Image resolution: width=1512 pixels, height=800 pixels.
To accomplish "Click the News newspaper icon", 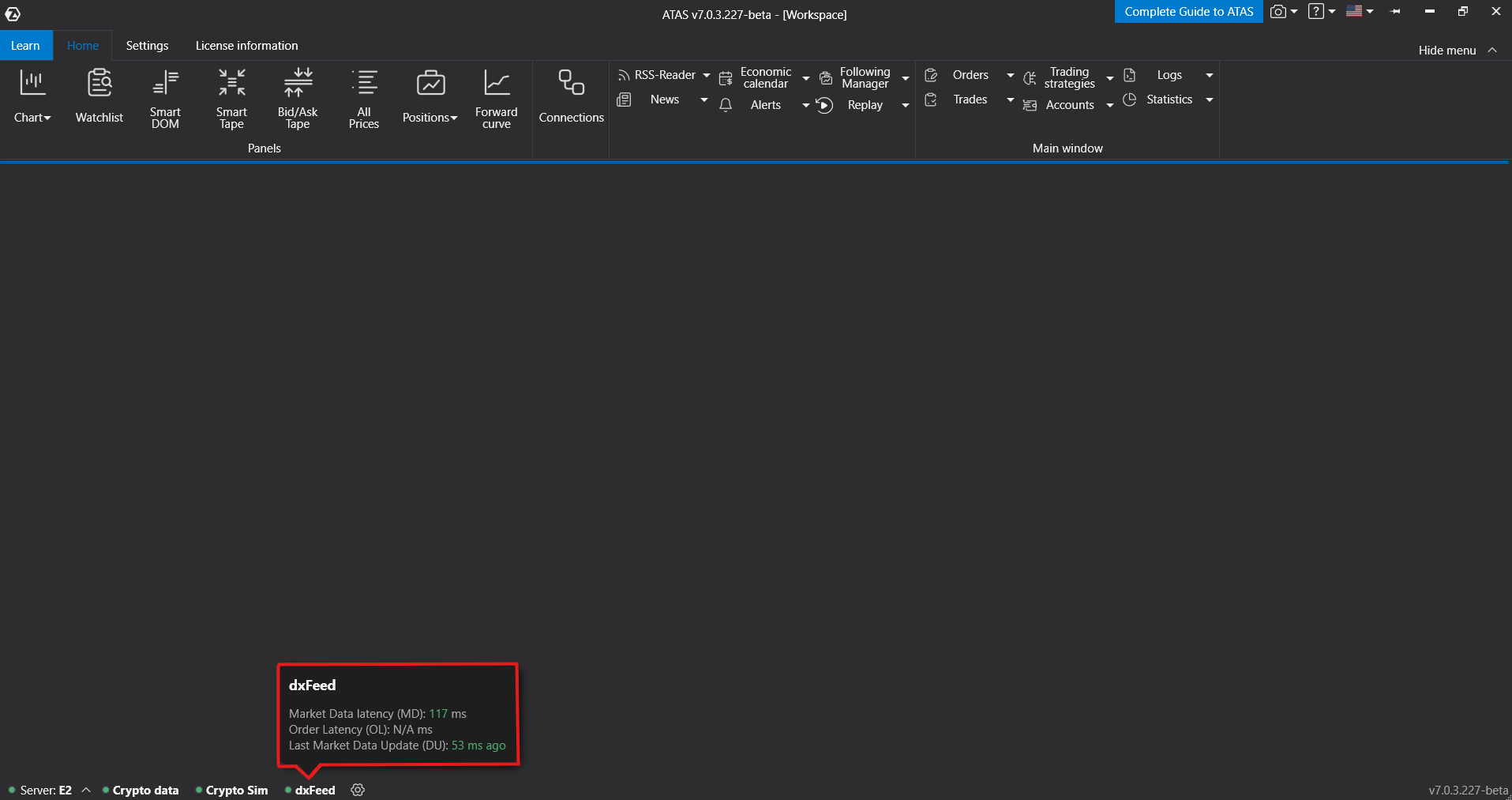I will [624, 100].
